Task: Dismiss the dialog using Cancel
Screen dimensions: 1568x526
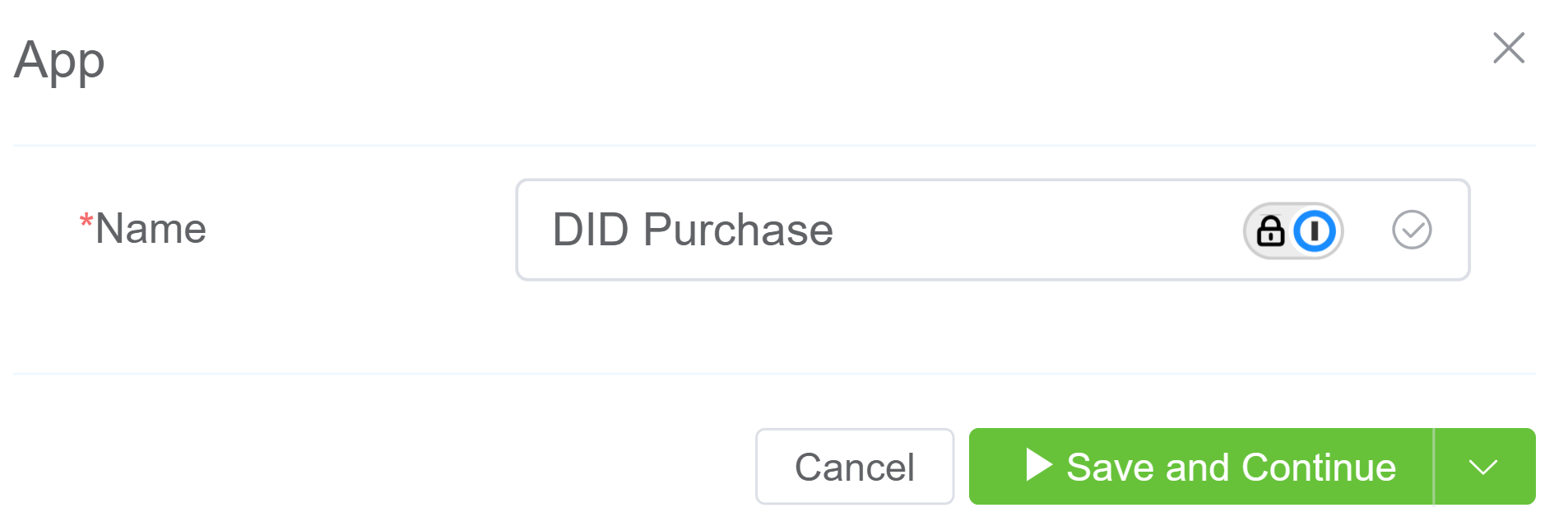Action: tap(854, 467)
